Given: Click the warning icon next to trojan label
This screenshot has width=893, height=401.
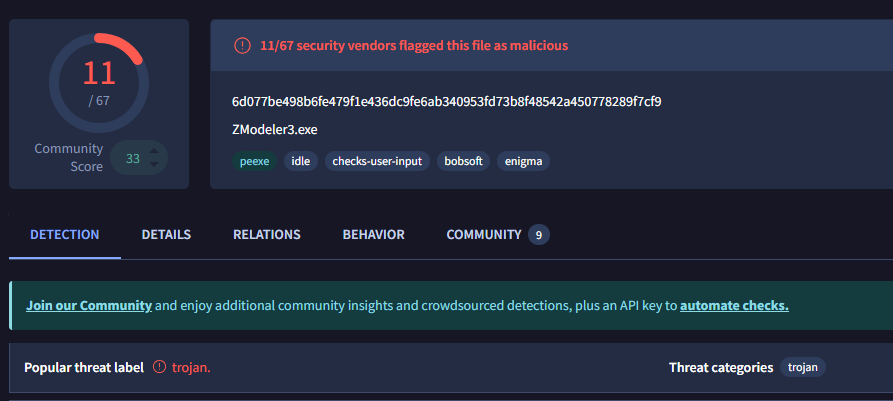Looking at the screenshot, I should [x=160, y=367].
